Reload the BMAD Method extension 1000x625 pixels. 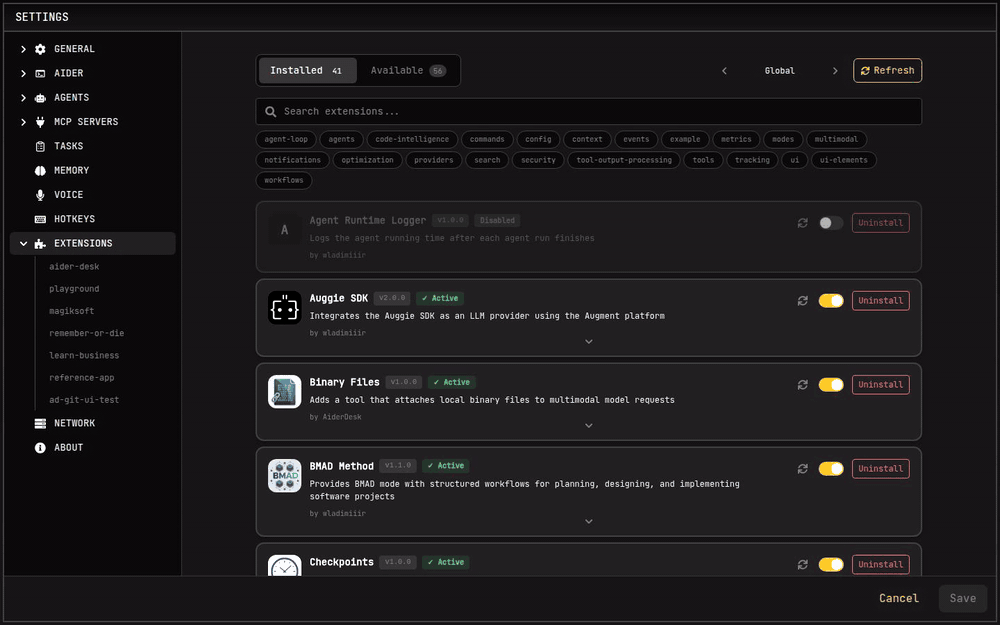click(802, 469)
